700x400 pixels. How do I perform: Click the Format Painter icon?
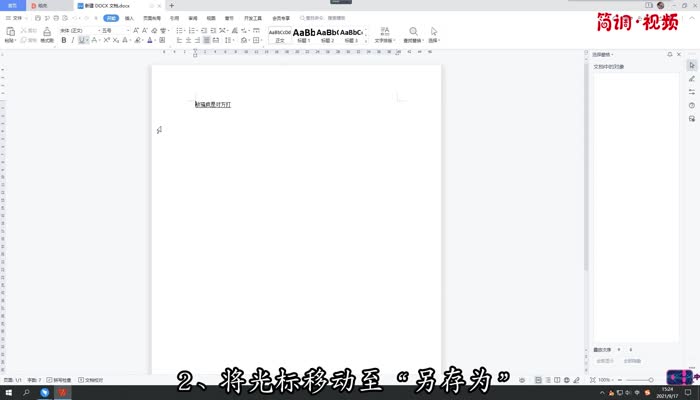[47, 36]
